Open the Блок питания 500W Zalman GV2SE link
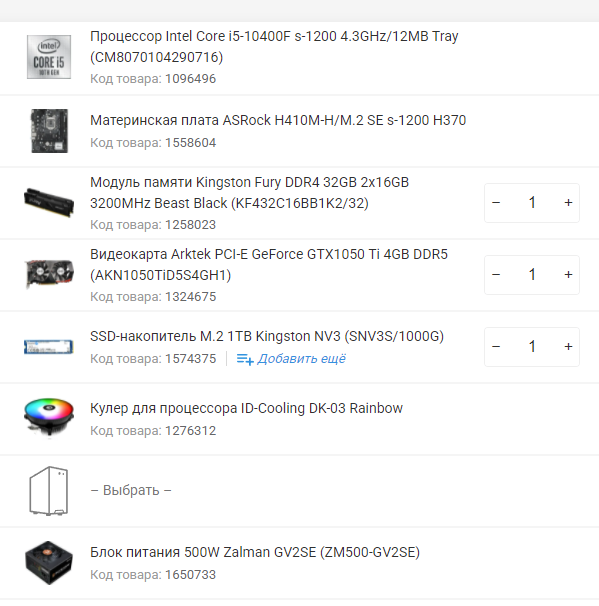599x606 pixels. click(255, 552)
